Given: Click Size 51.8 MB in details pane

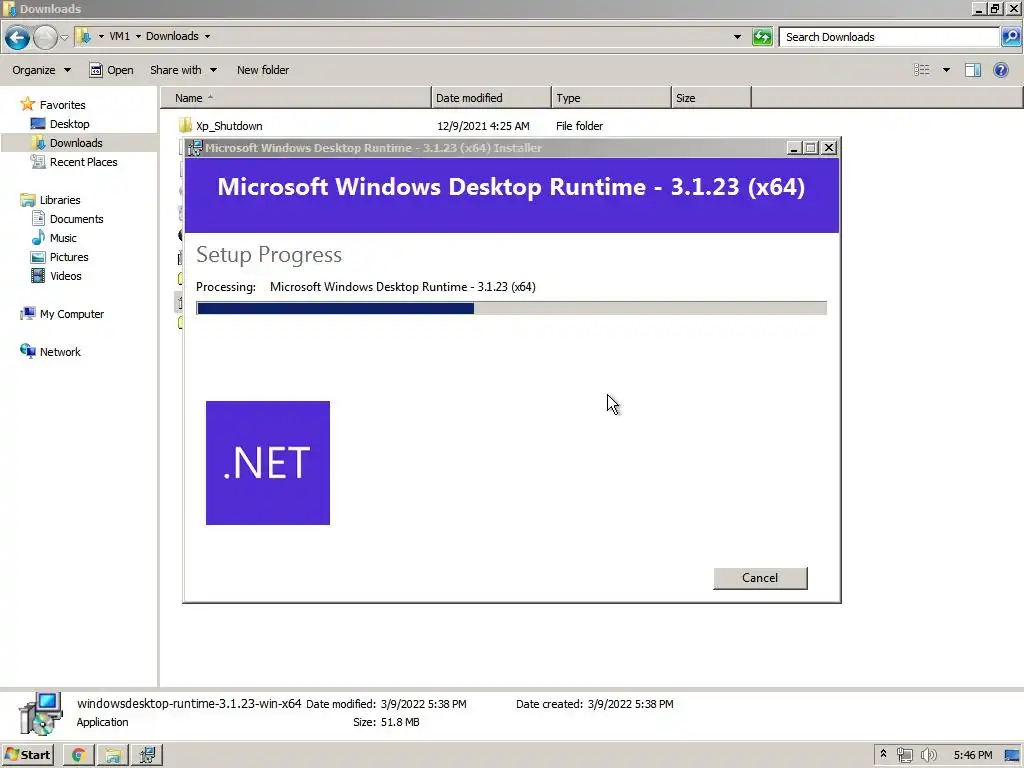Looking at the screenshot, I should click(x=386, y=722).
